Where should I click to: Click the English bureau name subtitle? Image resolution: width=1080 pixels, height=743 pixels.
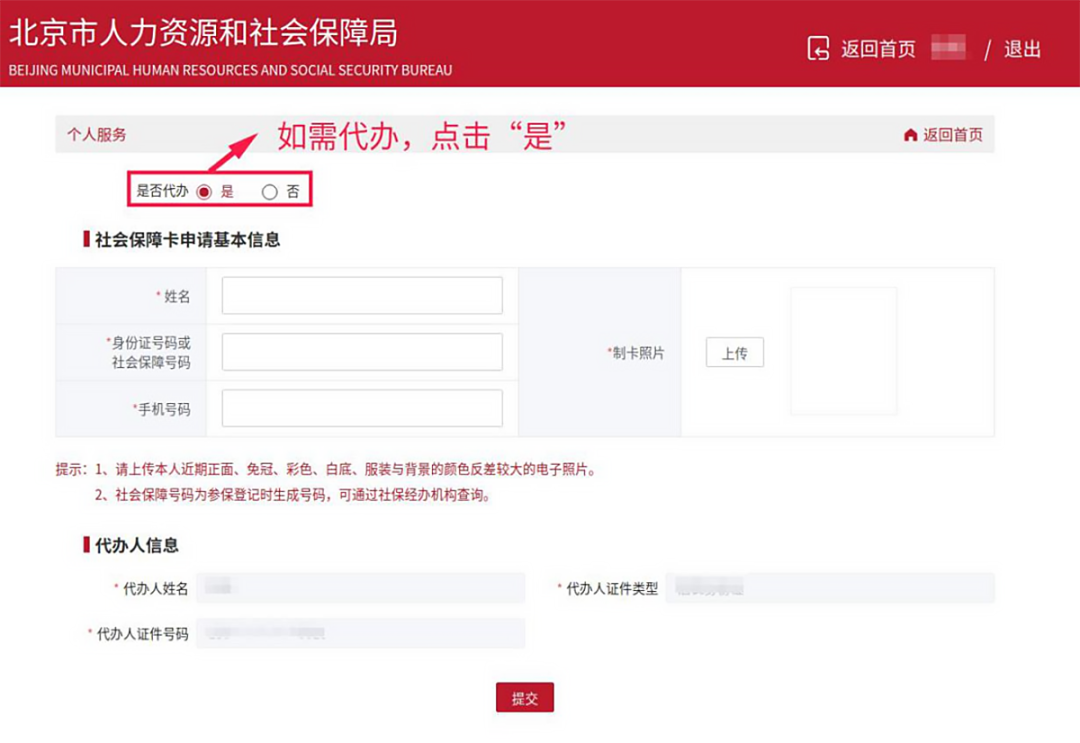click(x=230, y=71)
